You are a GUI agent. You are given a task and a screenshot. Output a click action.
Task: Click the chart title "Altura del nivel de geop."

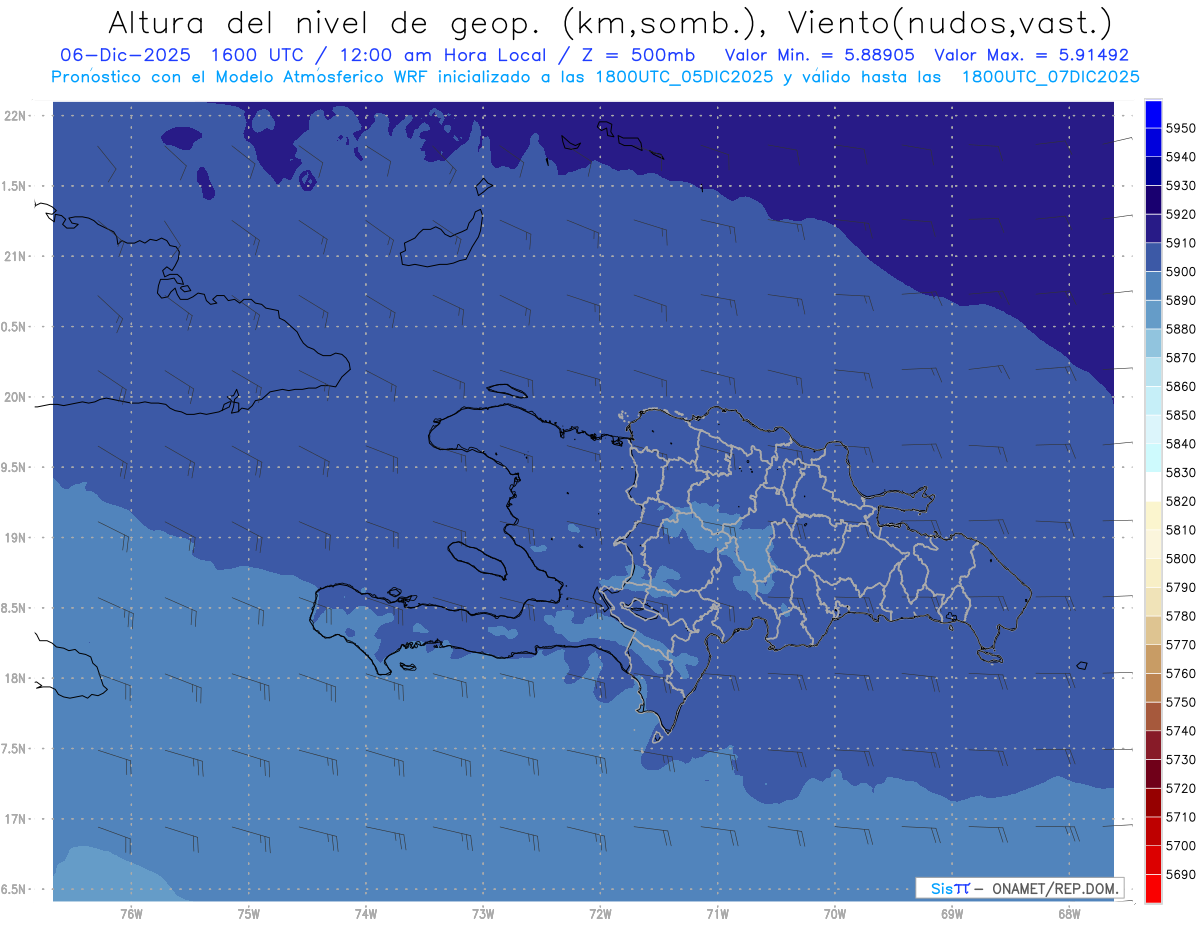click(326, 23)
